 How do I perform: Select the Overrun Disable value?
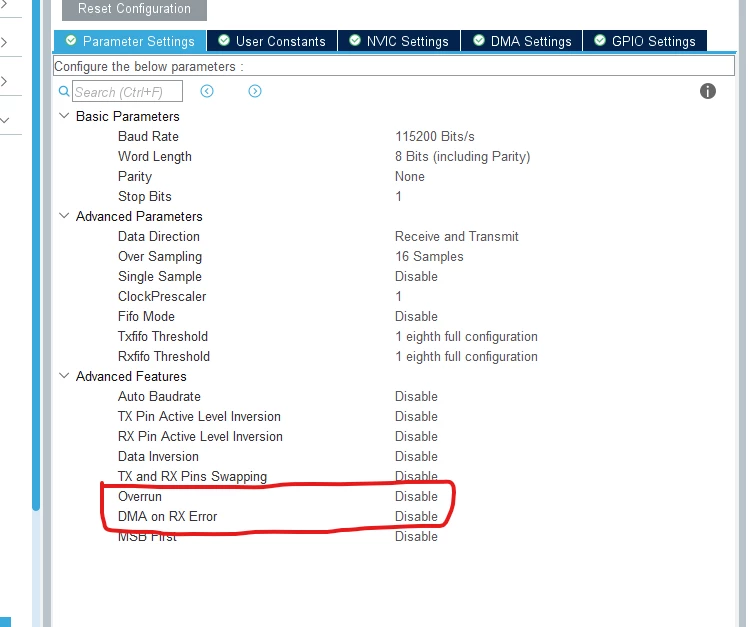point(416,496)
